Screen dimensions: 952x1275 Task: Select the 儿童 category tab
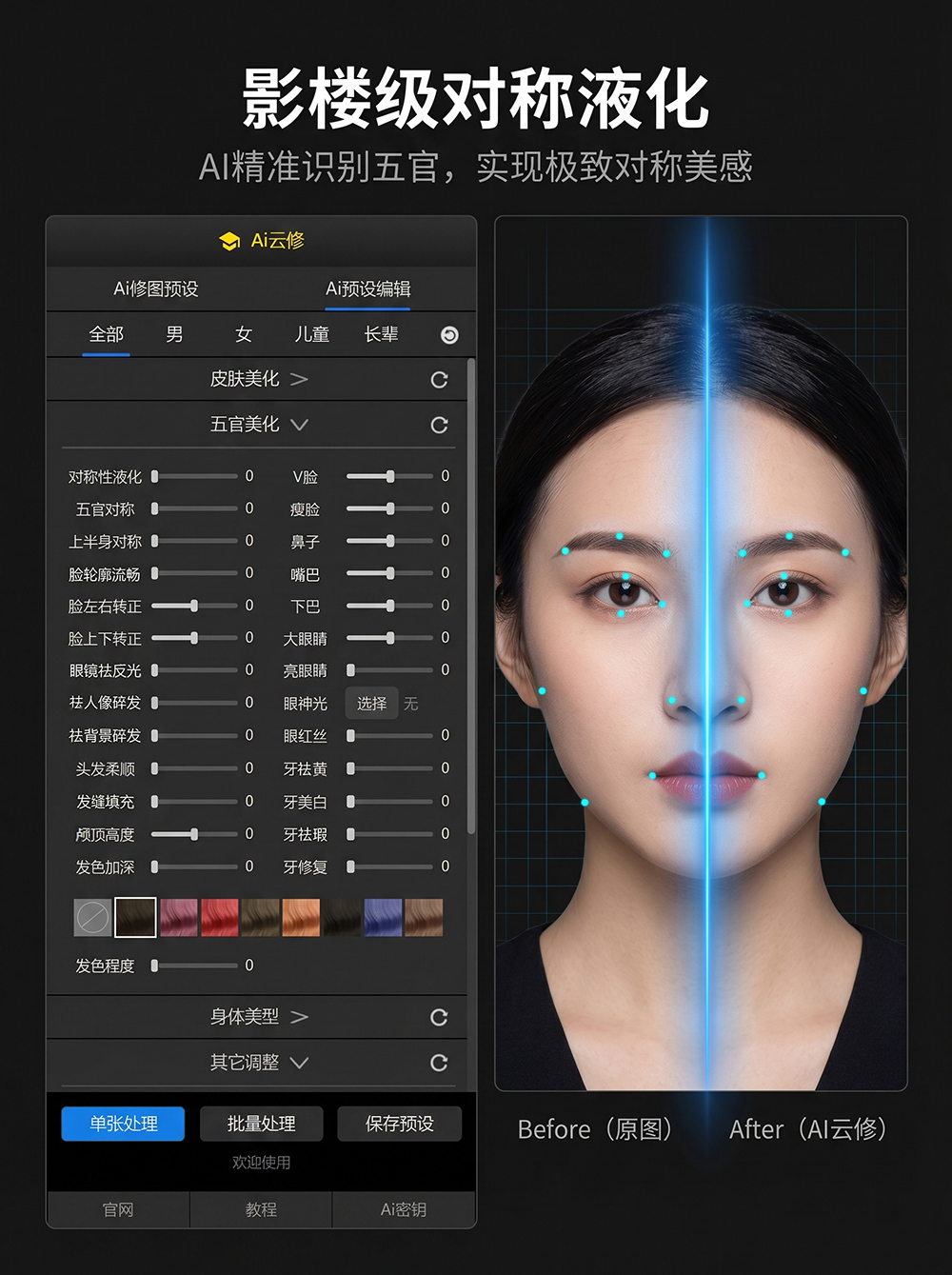click(x=311, y=334)
